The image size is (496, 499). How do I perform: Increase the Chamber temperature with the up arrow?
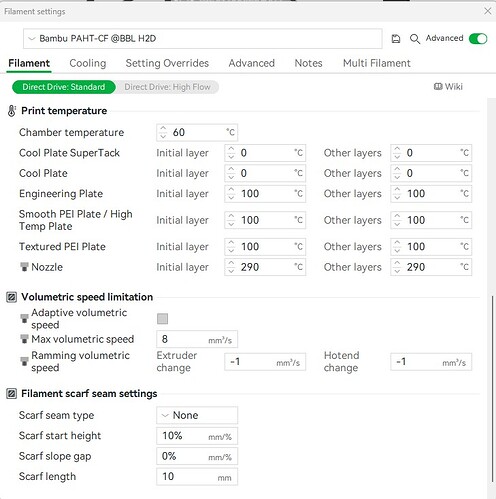click(x=163, y=128)
